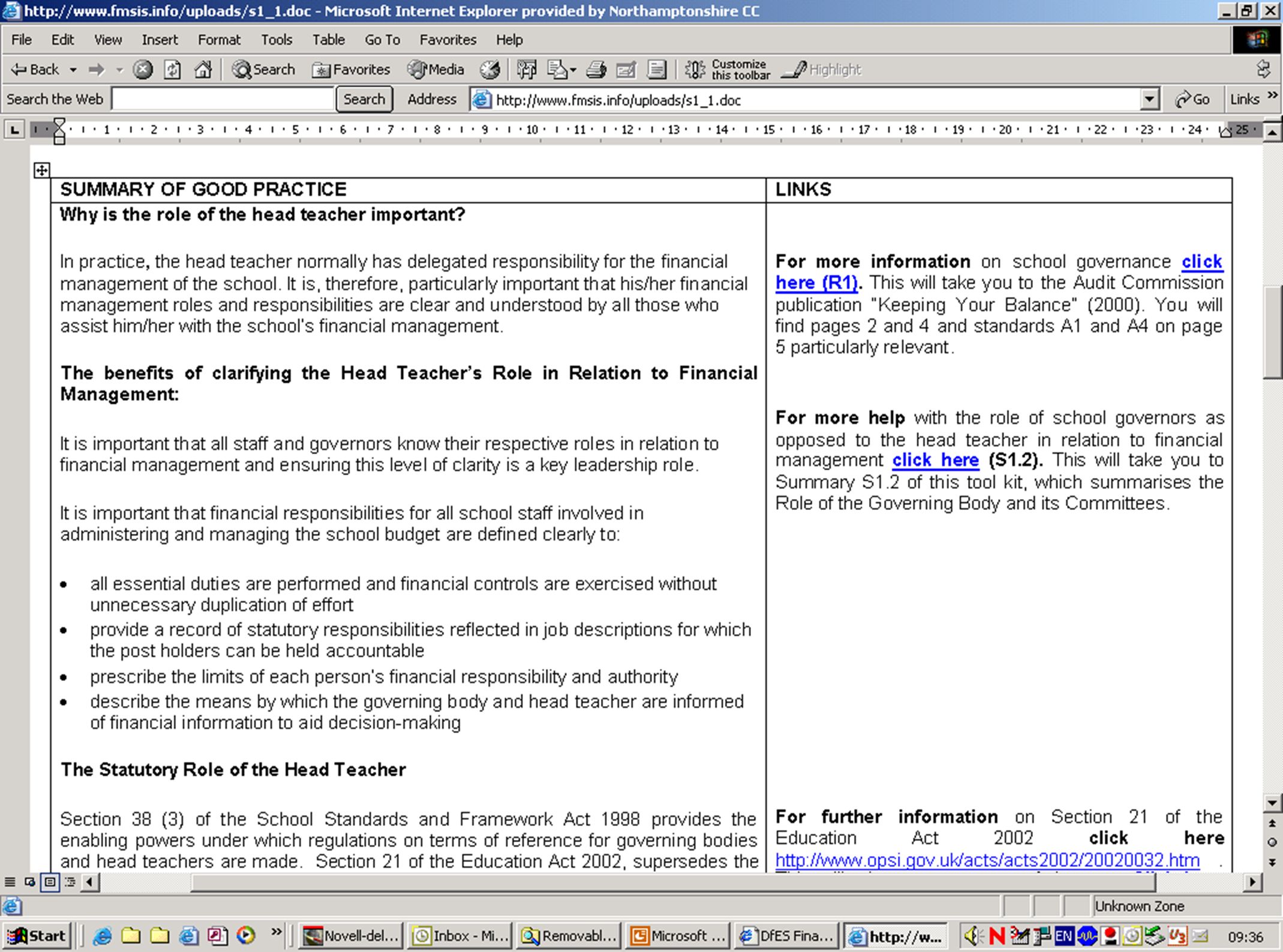Screen dimensions: 1283x952
Task: Expand the Quick Launch overflow chevron
Action: tap(276, 932)
